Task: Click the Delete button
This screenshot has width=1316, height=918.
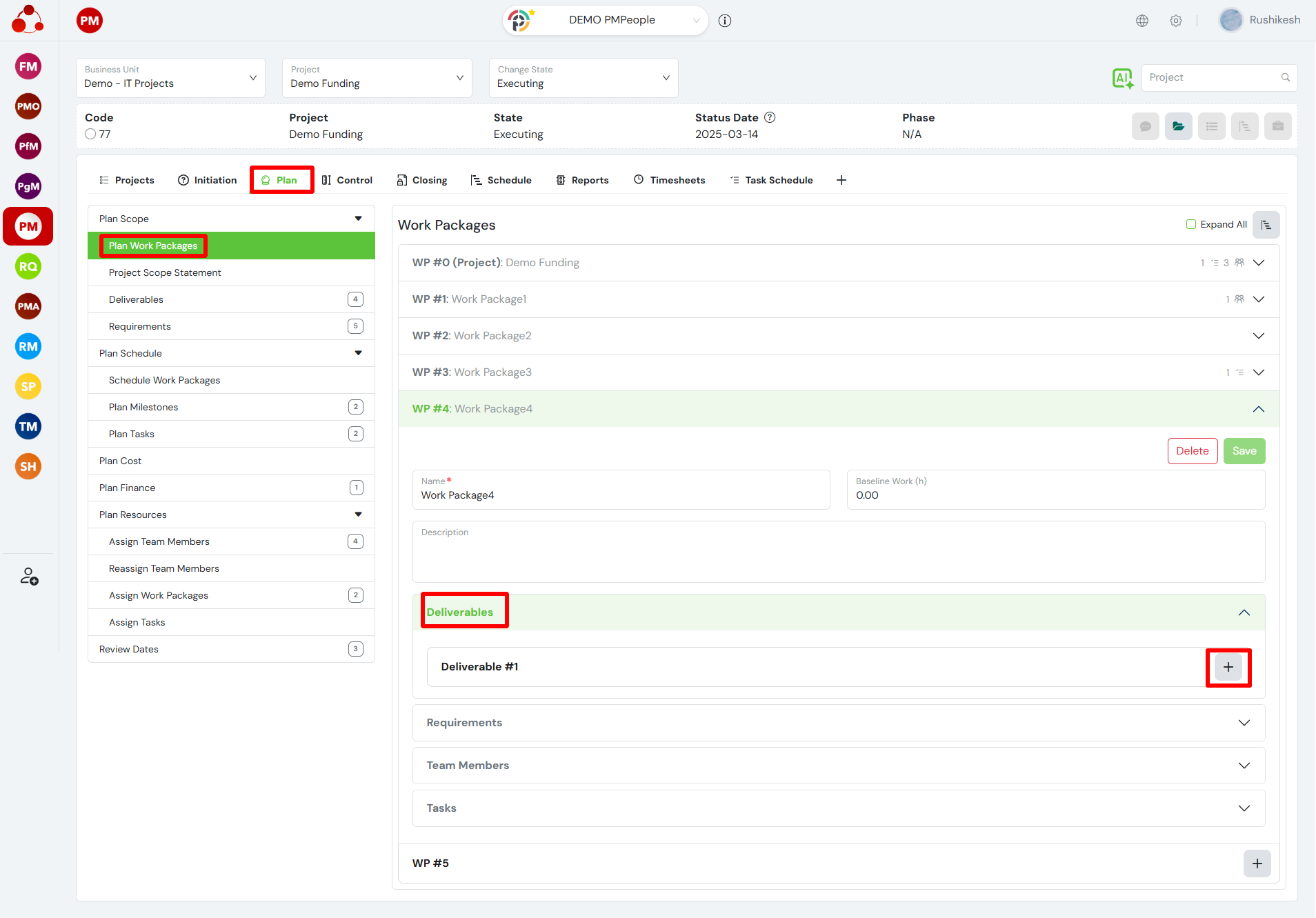Action: [x=1192, y=451]
